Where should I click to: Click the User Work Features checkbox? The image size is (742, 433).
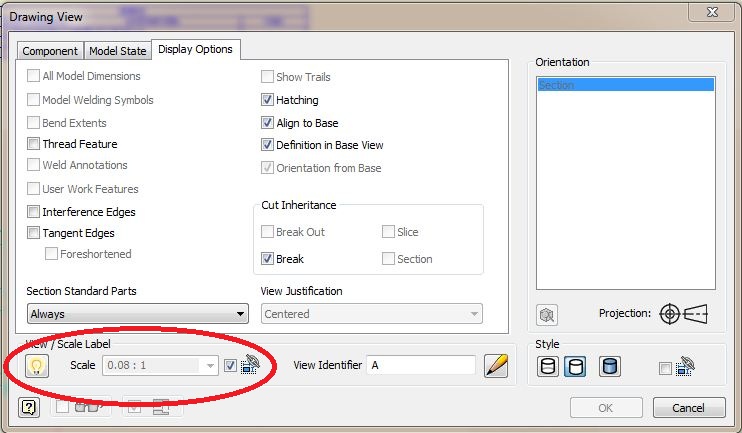tap(33, 188)
